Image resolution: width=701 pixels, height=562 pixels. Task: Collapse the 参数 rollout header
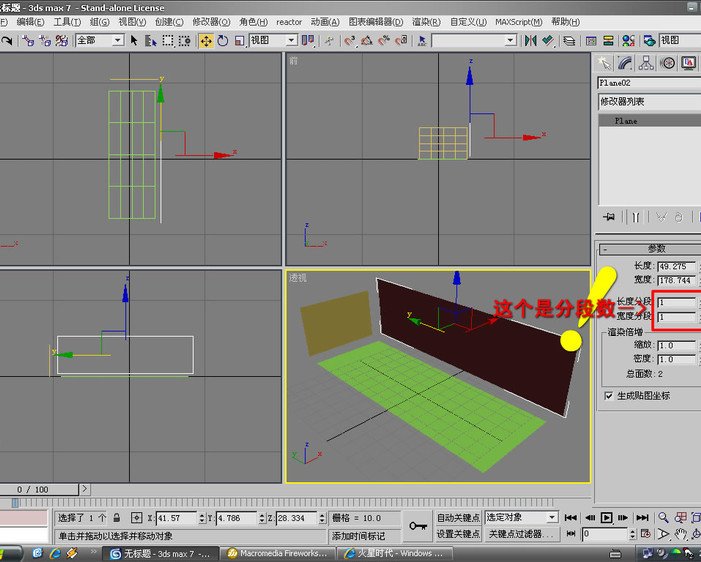click(x=649, y=249)
